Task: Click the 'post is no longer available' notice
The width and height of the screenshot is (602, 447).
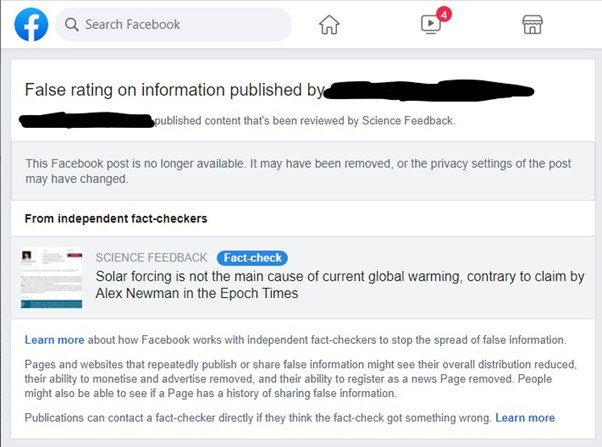Action: (298, 171)
